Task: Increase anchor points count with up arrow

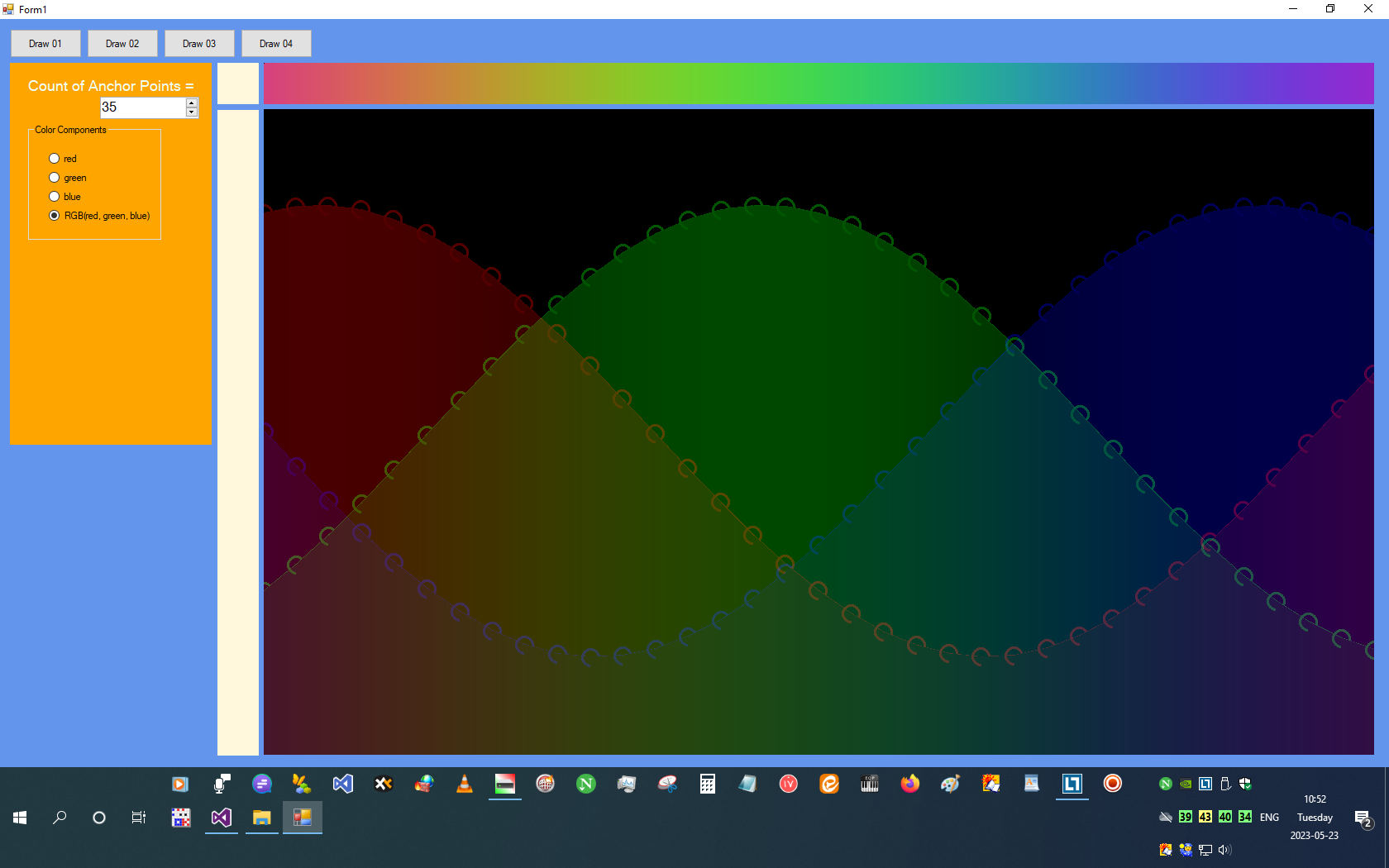Action: (192, 103)
